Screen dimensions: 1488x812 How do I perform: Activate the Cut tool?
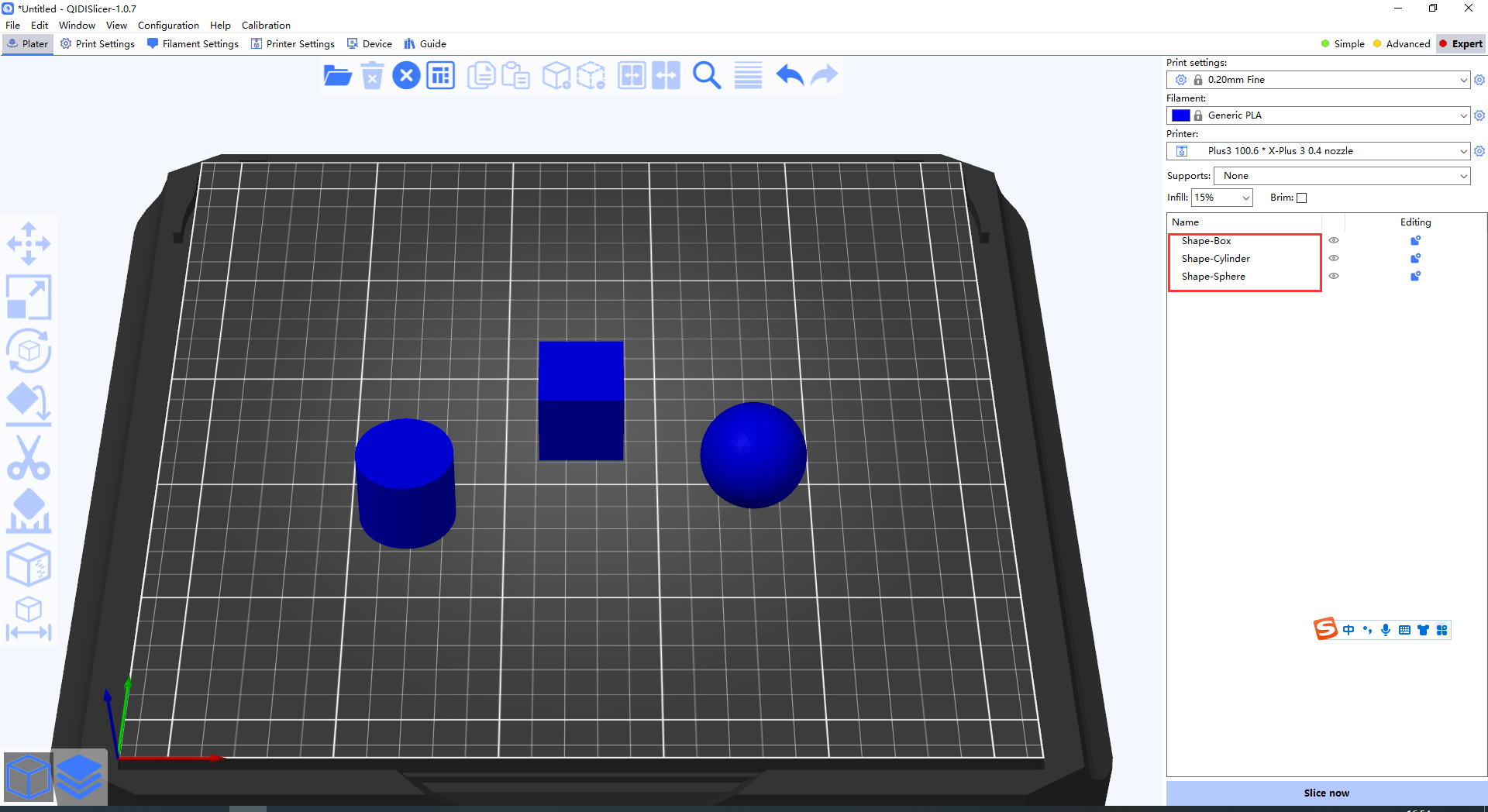click(29, 458)
